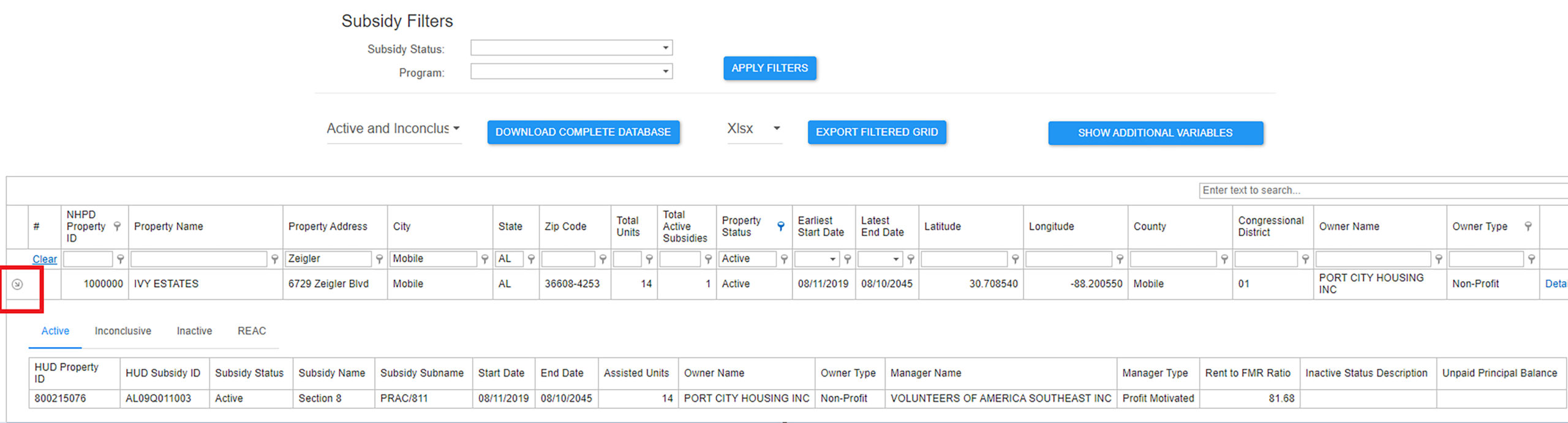Open filter operator icon beside Property Address filter
This screenshot has width=1568, height=423.
coord(379,260)
